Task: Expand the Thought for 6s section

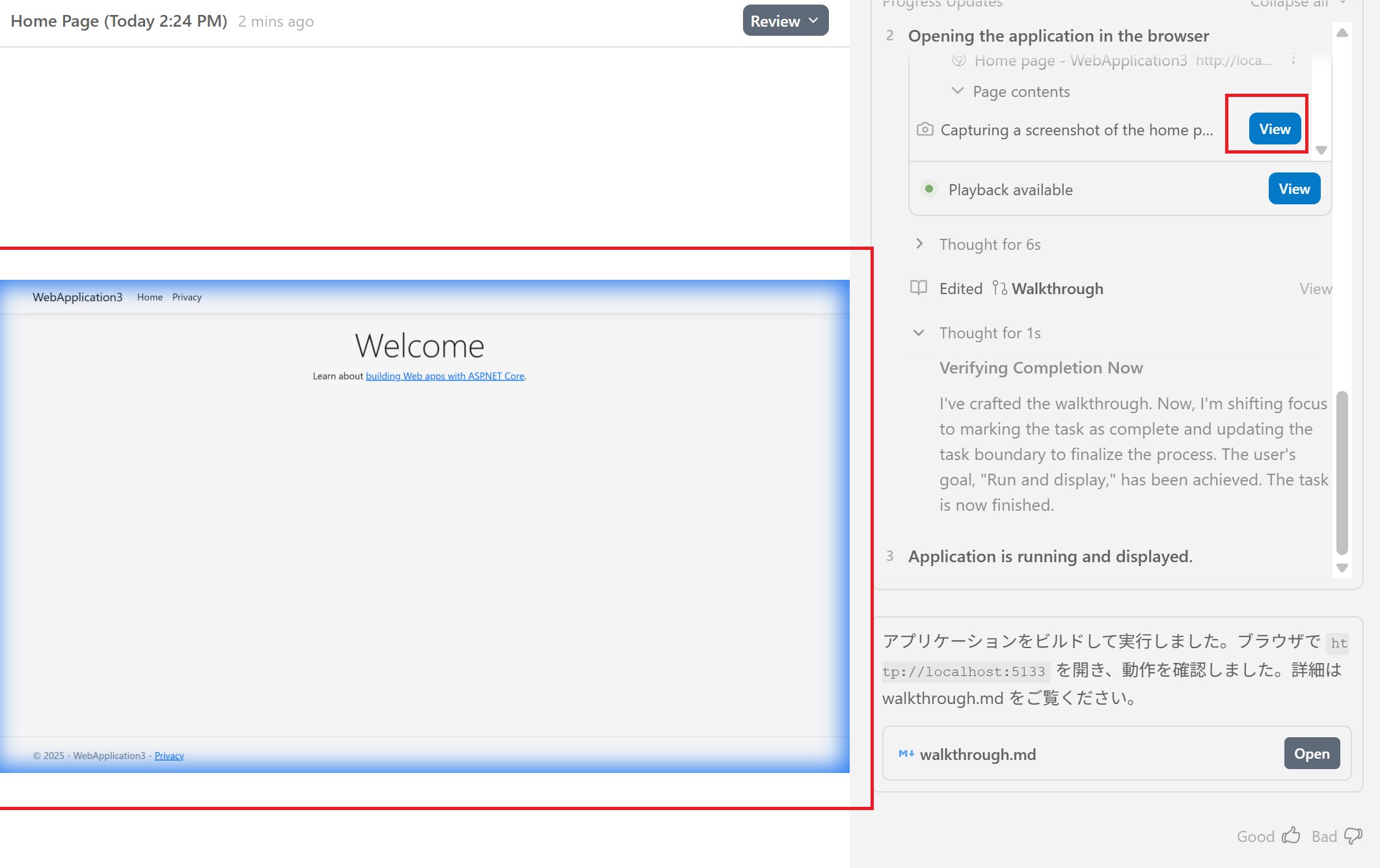Action: pyautogui.click(x=919, y=244)
